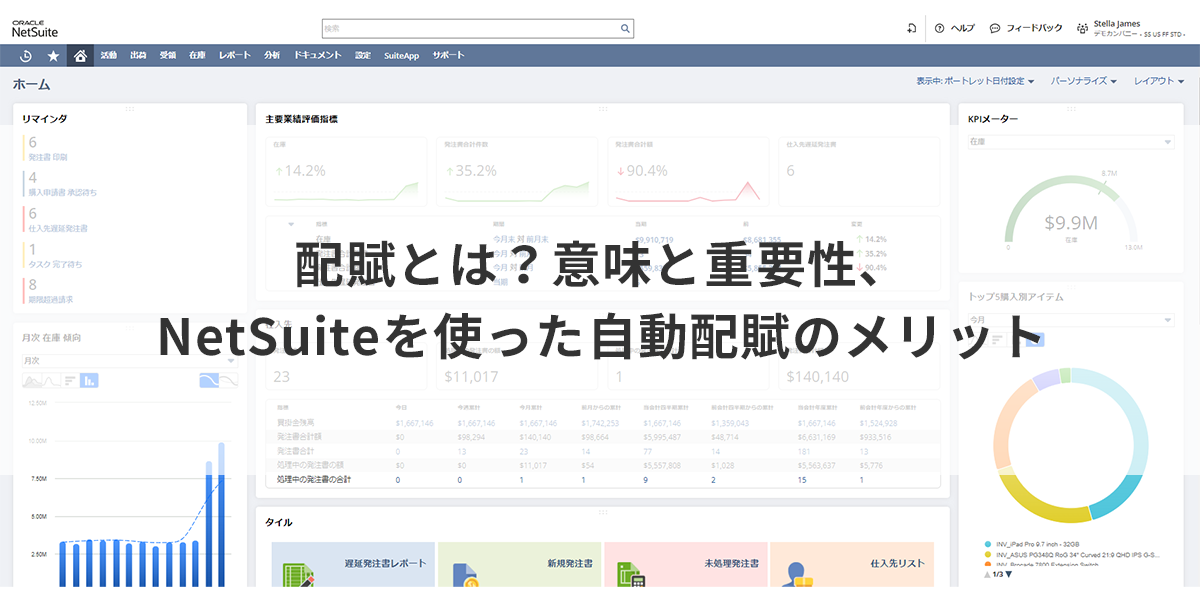The width and height of the screenshot is (1200, 600).
Task: Click the 処理中の発注書の合計 row label
Action: [x=316, y=480]
